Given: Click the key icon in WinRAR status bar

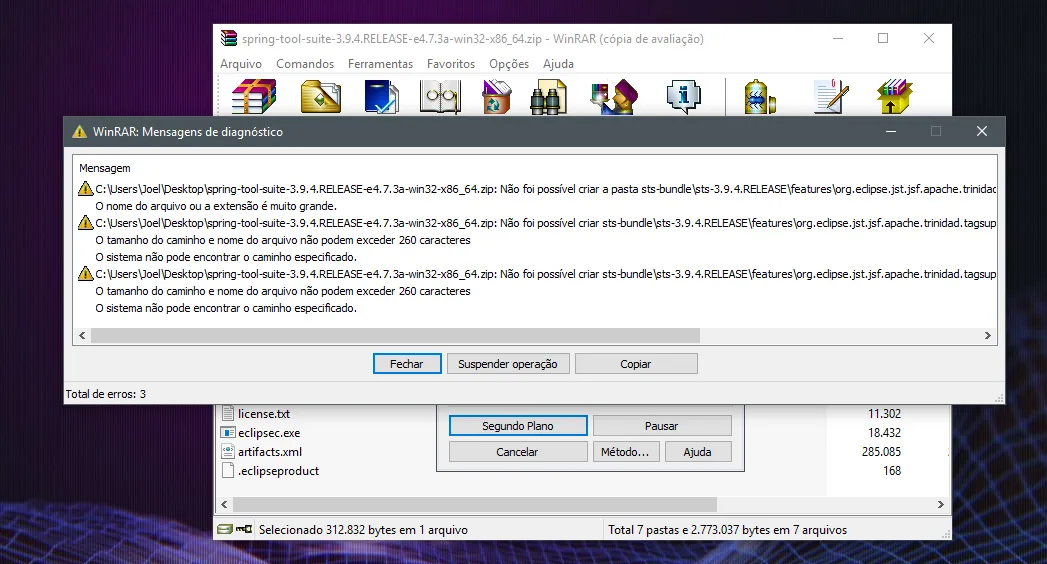Looking at the screenshot, I should [x=244, y=529].
